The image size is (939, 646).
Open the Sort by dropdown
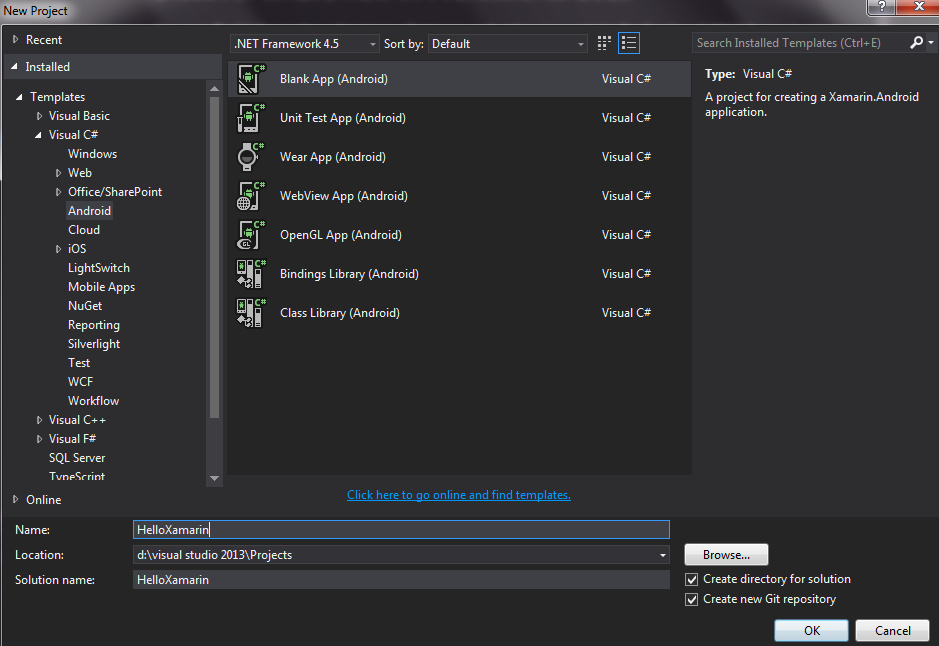(508, 44)
